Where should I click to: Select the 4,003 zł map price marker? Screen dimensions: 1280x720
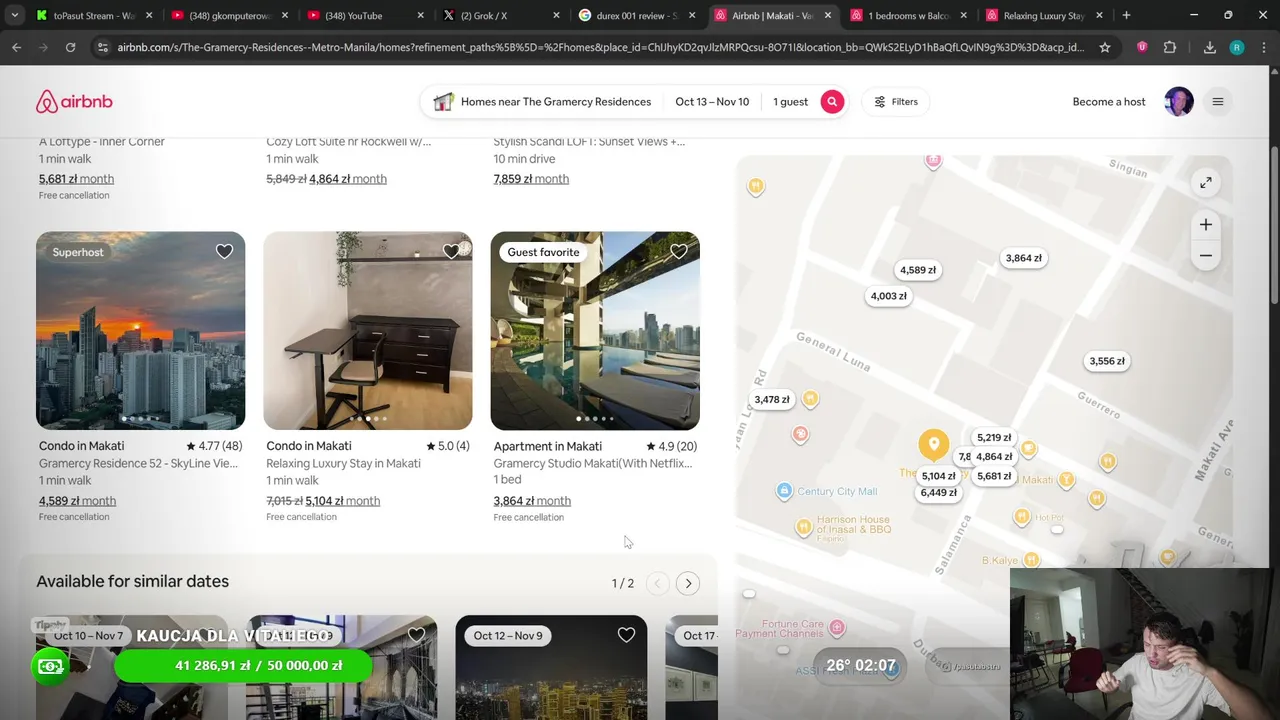tap(888, 296)
